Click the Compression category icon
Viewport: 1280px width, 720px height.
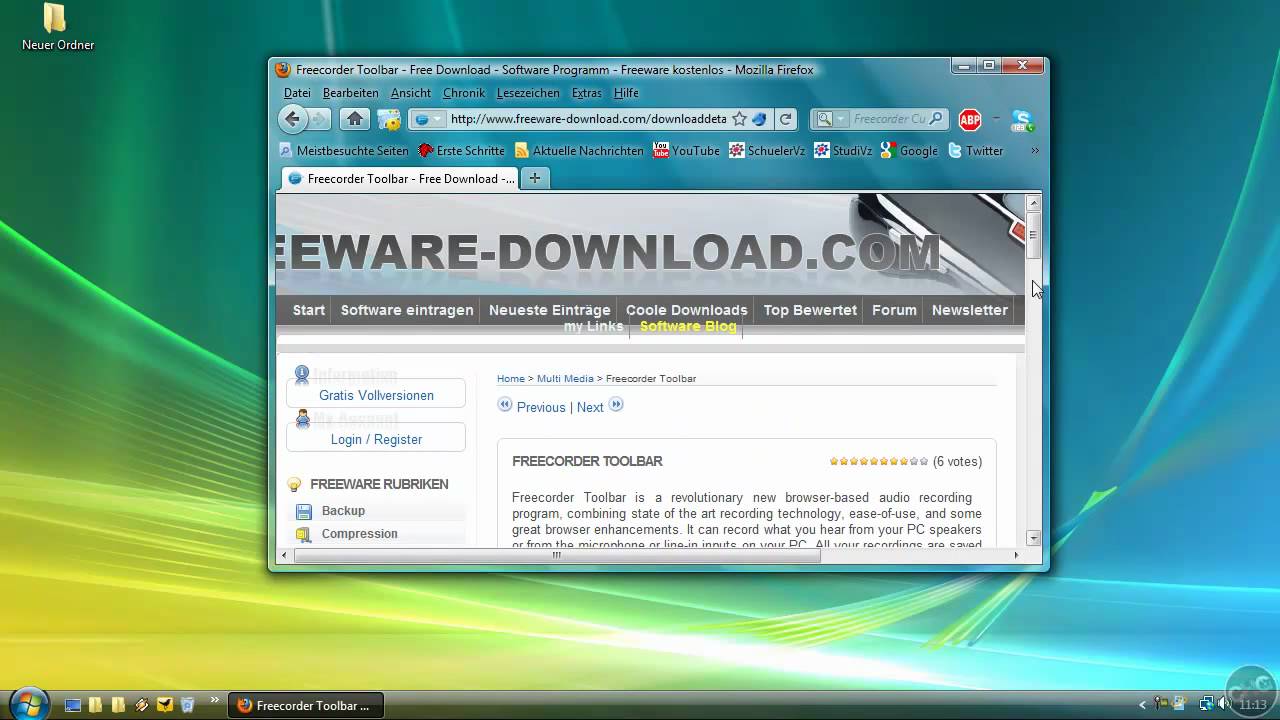point(304,535)
